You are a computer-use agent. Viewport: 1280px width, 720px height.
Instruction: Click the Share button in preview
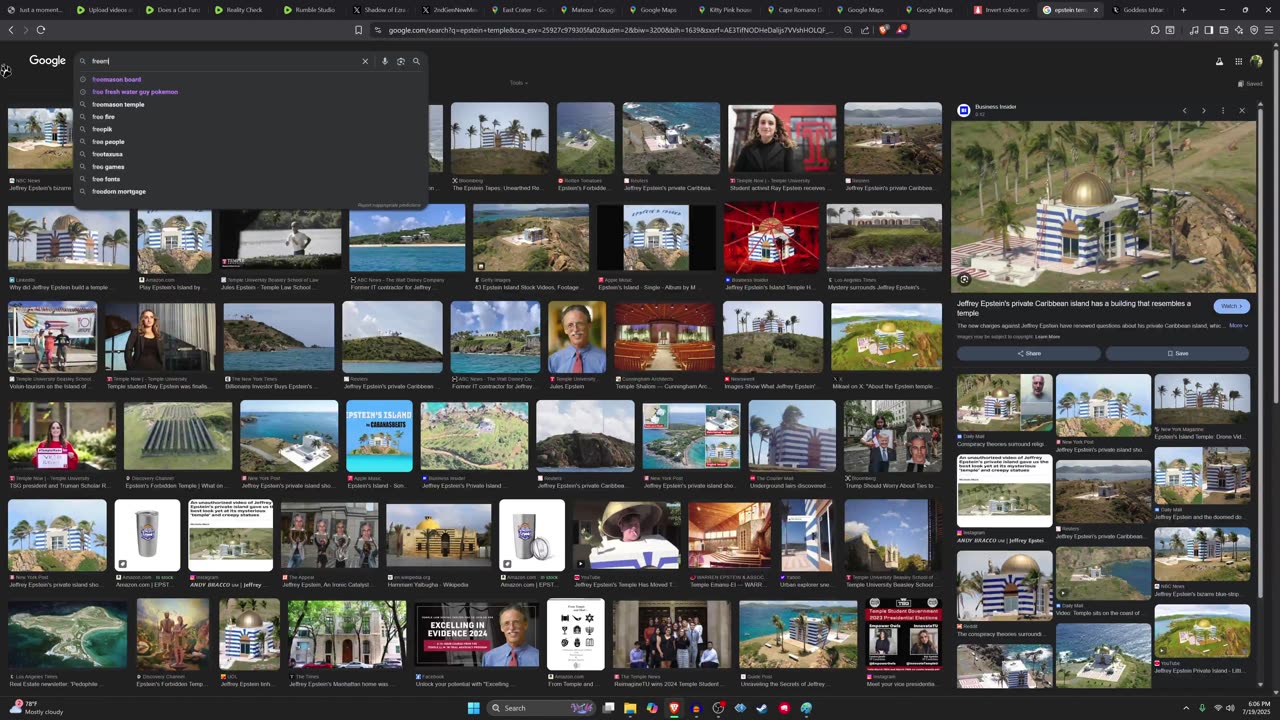click(1028, 353)
